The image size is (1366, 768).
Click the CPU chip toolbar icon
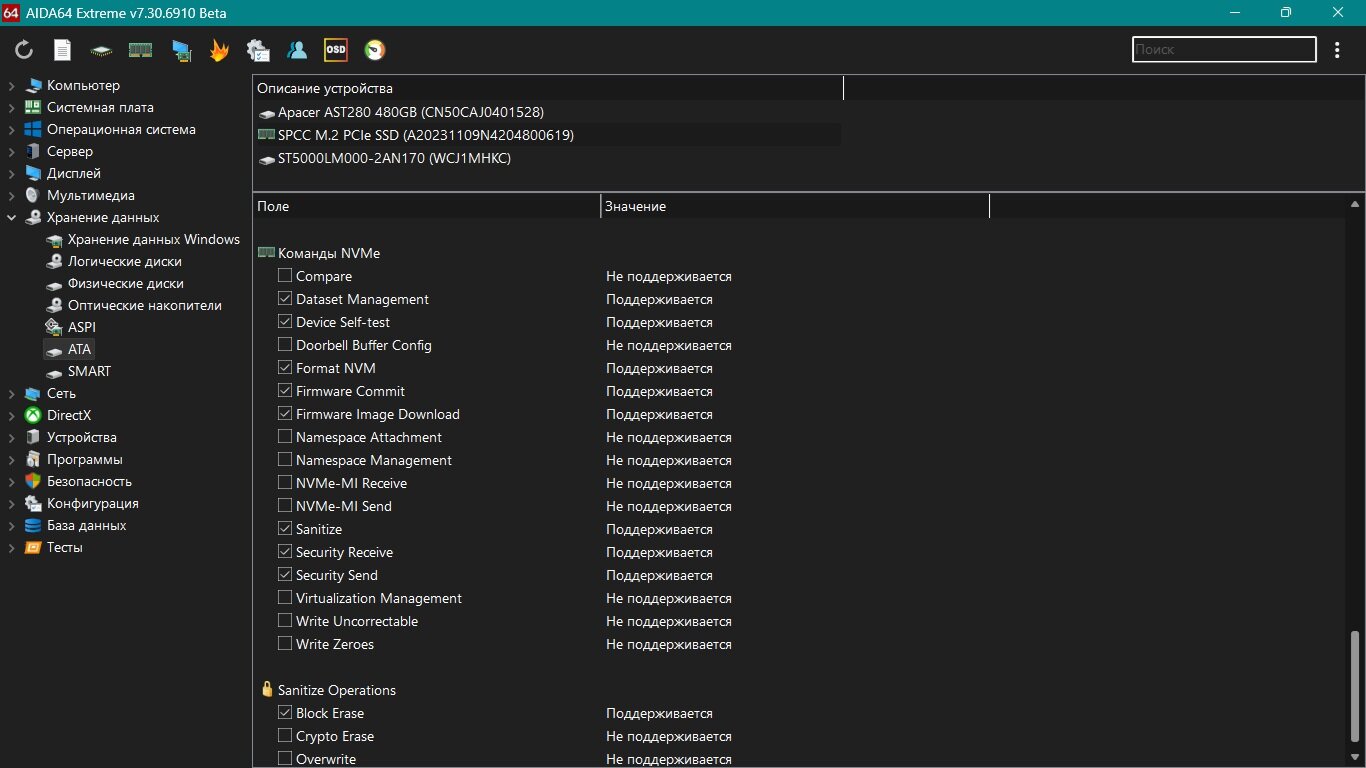click(x=101, y=50)
